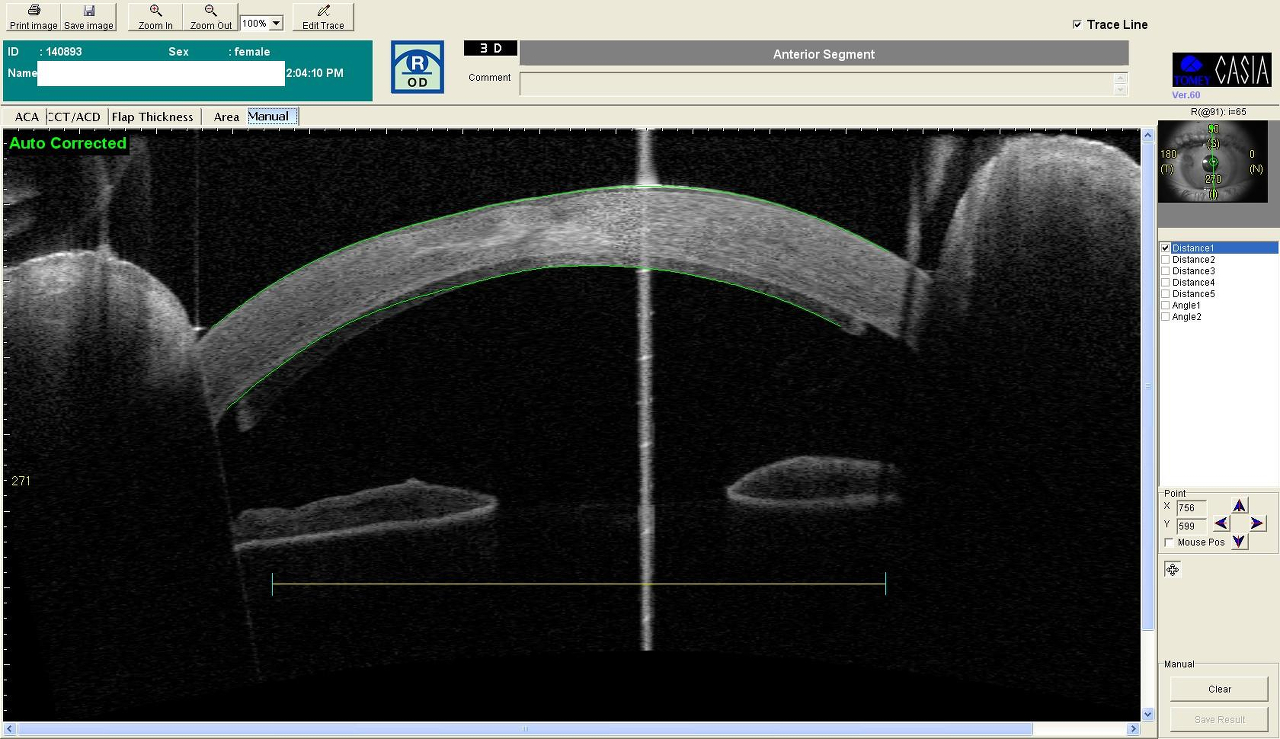Enable the Angle1 measurement checkbox
The height and width of the screenshot is (739, 1280).
click(1166, 306)
